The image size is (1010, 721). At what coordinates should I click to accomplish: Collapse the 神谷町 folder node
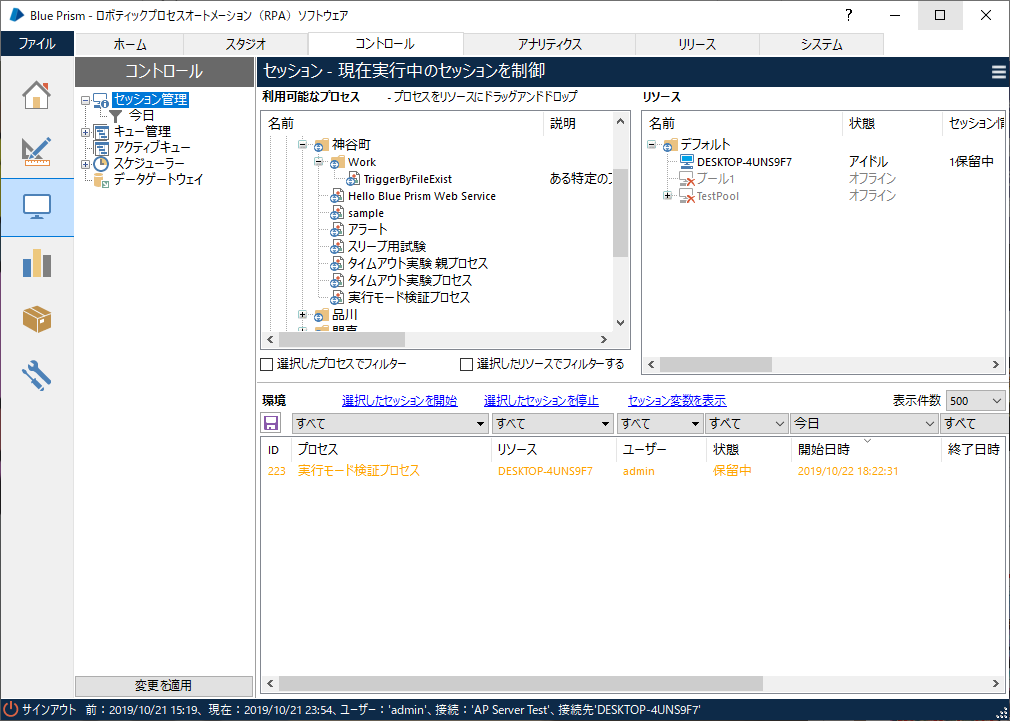tap(302, 145)
